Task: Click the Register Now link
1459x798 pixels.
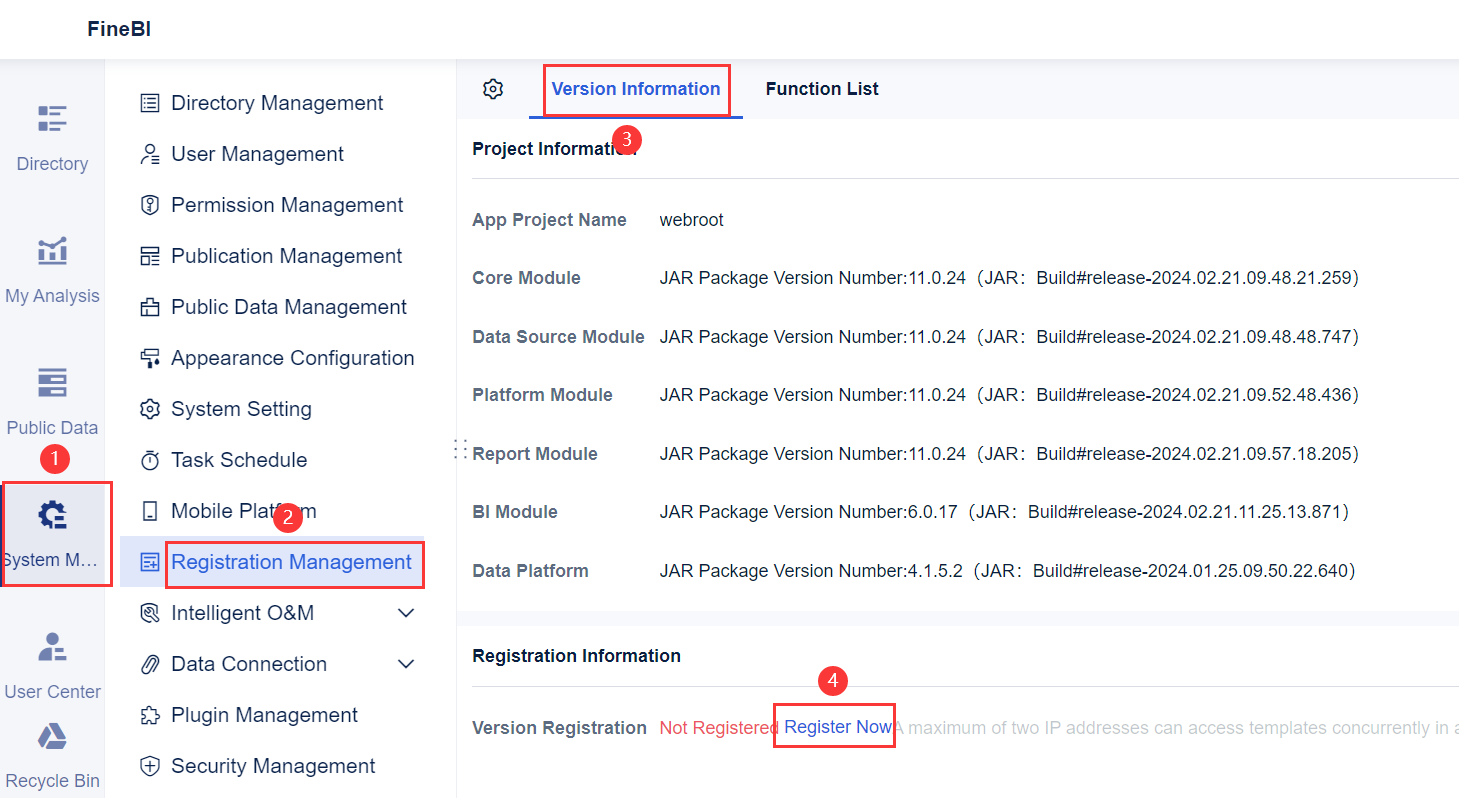Action: (x=834, y=727)
